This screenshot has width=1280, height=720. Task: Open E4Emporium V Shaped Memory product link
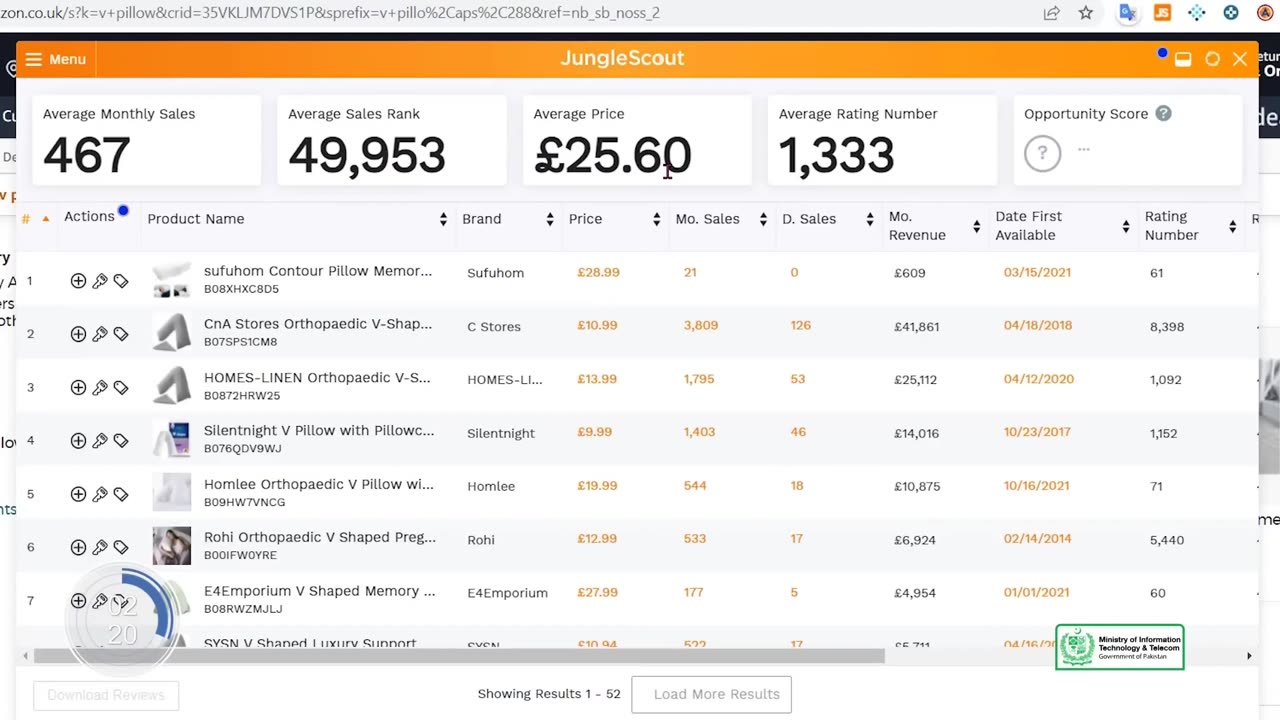pos(320,591)
